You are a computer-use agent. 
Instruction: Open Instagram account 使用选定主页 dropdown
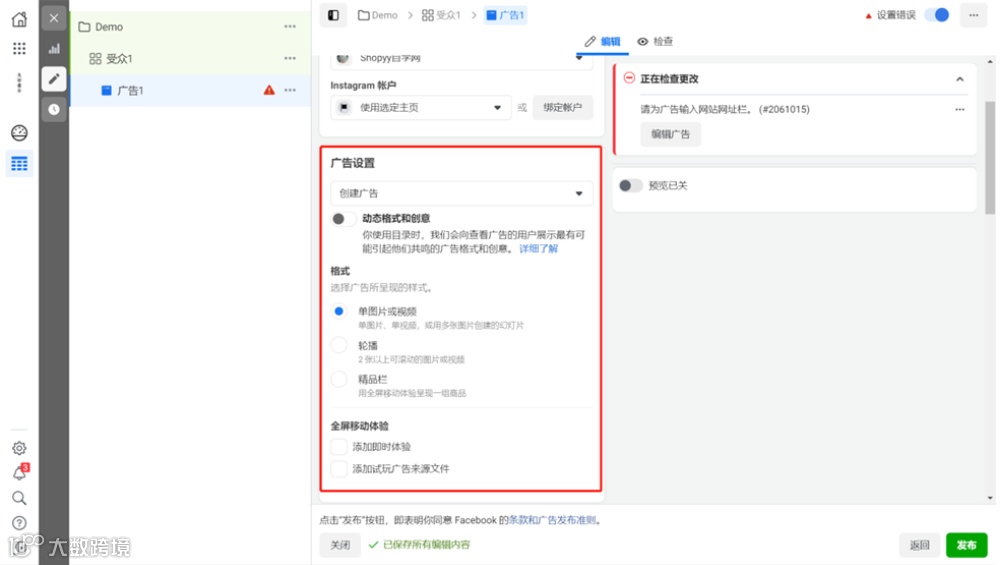click(421, 107)
